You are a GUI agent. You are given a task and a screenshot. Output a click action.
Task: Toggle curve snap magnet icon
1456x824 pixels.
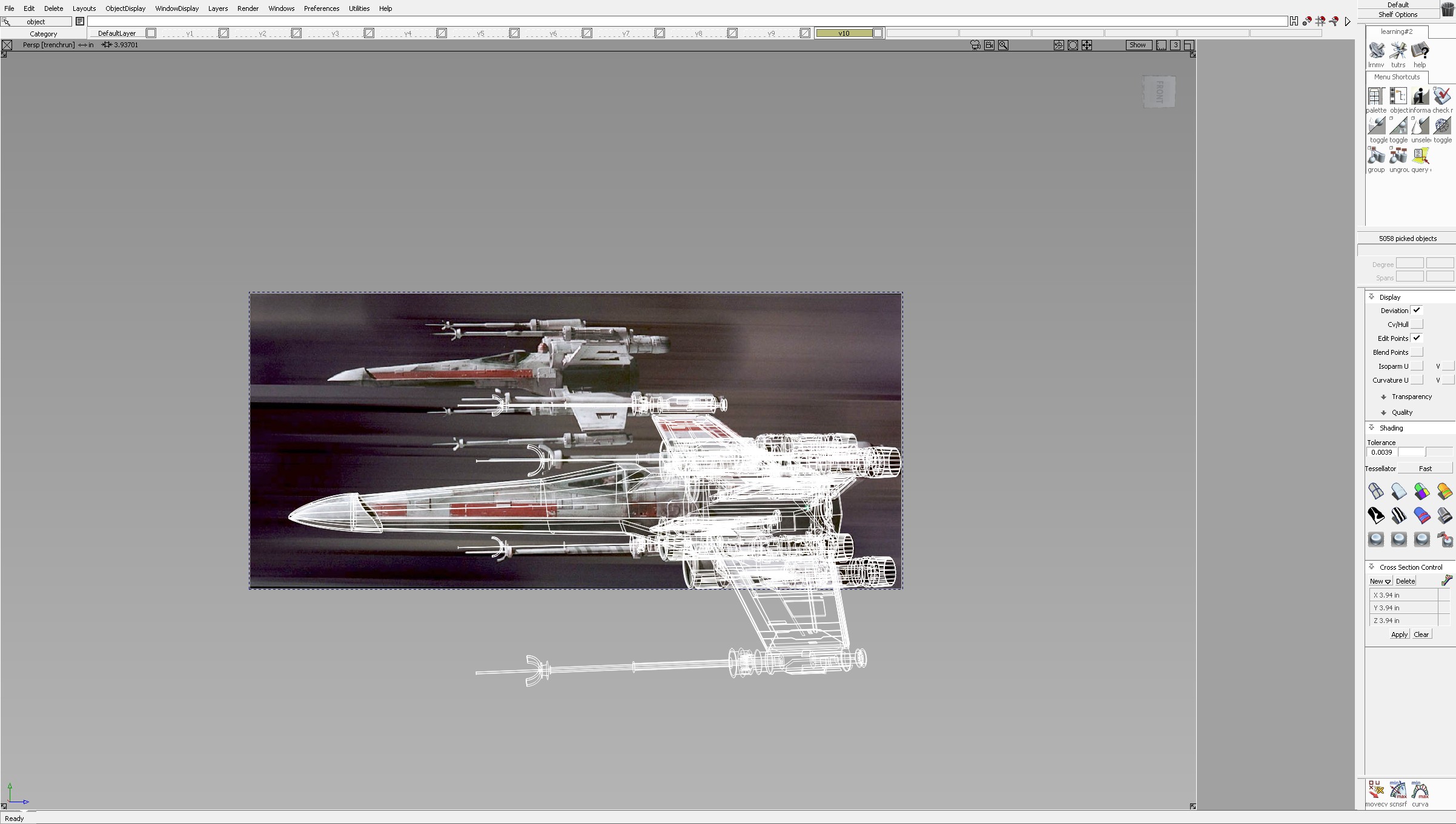[1334, 21]
